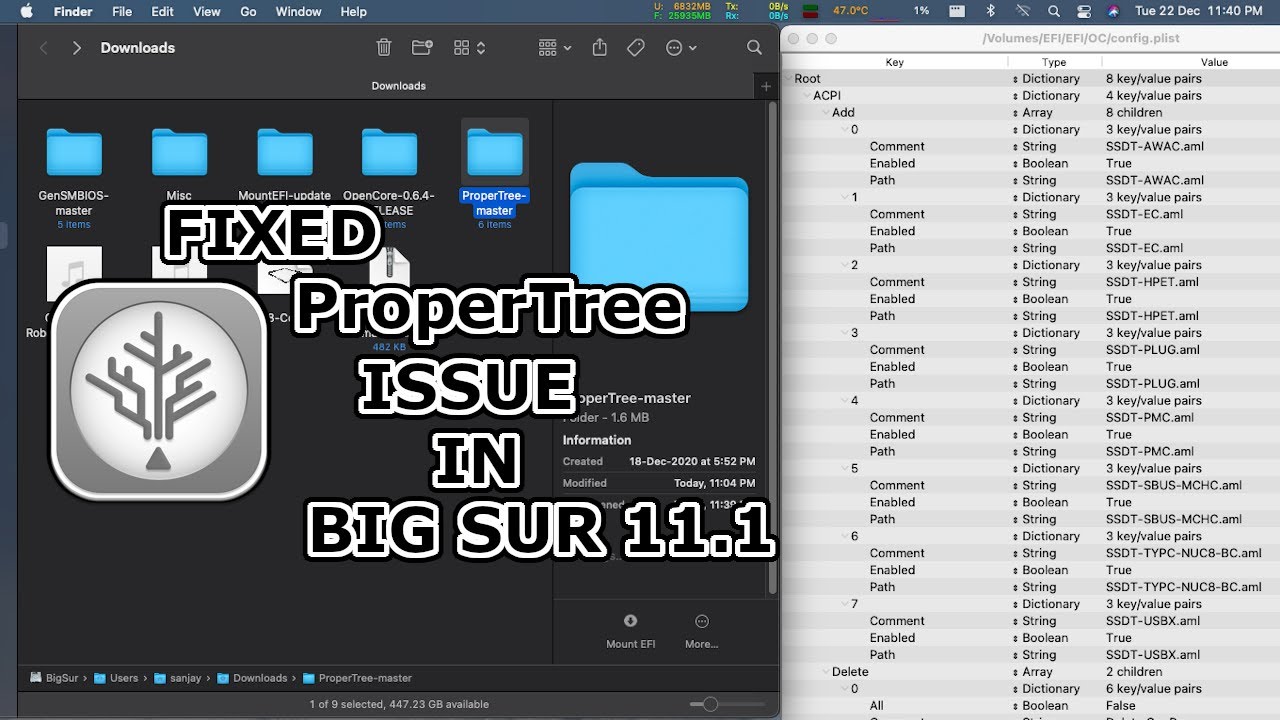Open the File menu
Viewport: 1280px width, 720px height.
tap(122, 11)
